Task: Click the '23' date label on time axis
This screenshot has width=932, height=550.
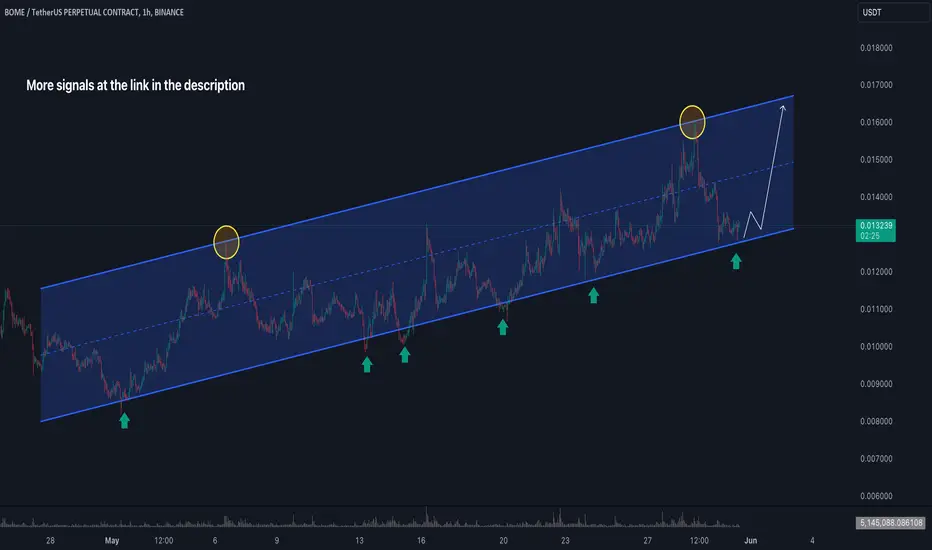Action: 565,540
